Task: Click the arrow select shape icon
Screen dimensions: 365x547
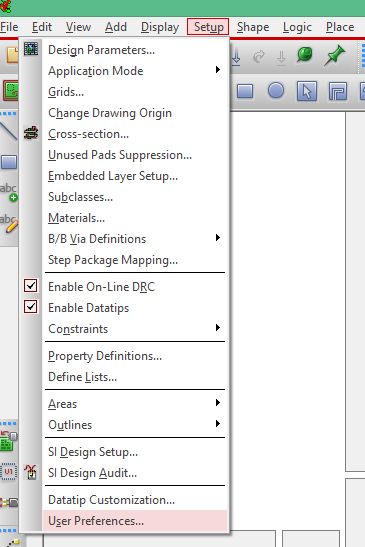Action: click(307, 91)
